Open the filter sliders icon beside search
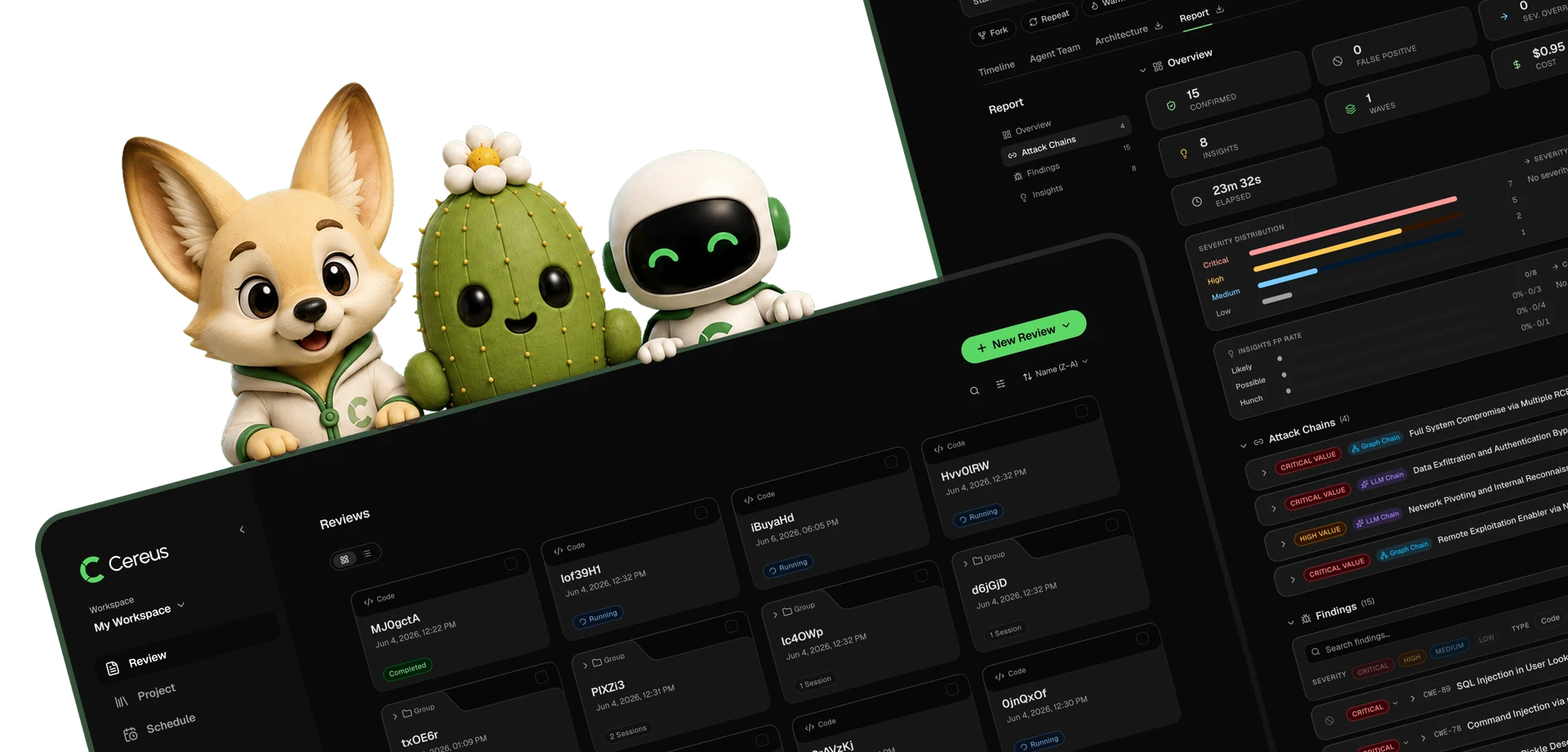This screenshot has height=752, width=1568. point(1000,384)
